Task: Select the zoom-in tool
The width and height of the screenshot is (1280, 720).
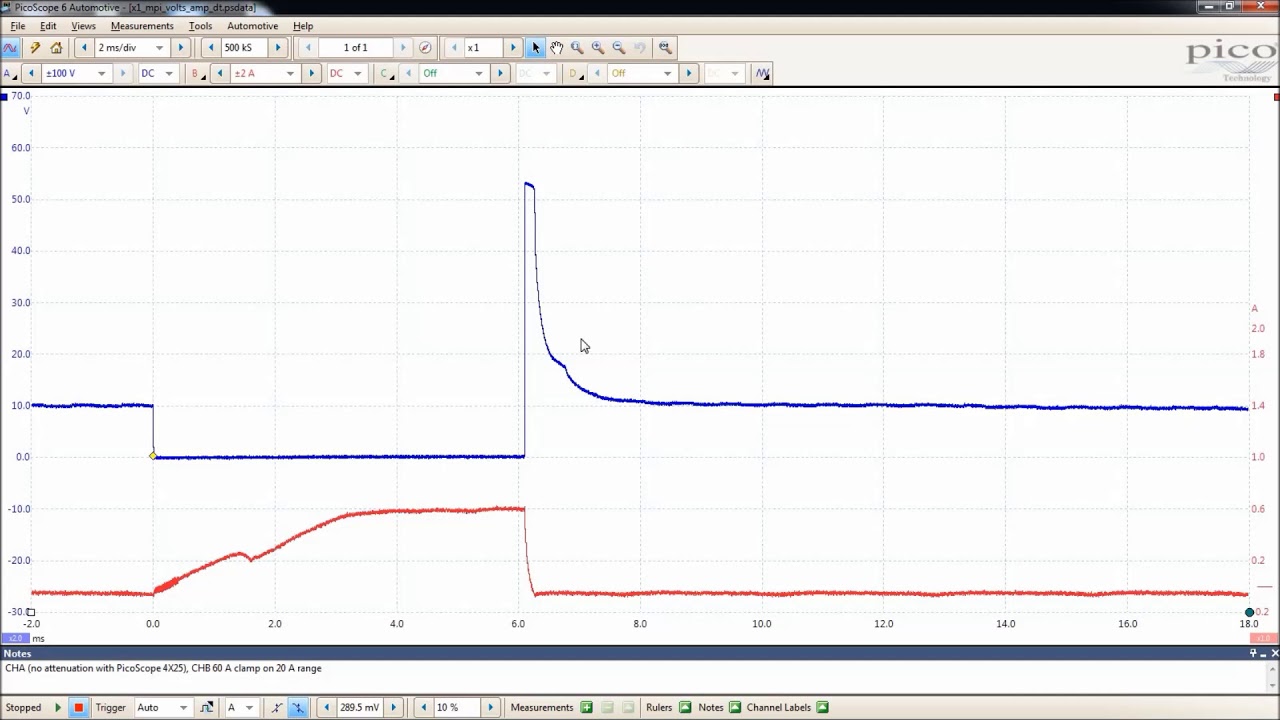Action: click(598, 48)
